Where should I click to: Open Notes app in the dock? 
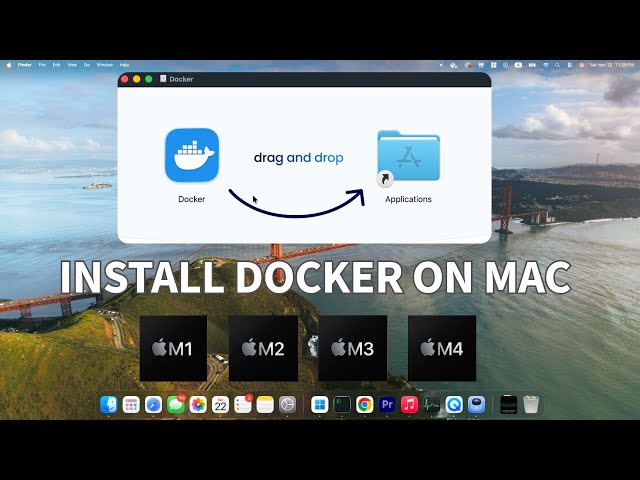[265, 404]
